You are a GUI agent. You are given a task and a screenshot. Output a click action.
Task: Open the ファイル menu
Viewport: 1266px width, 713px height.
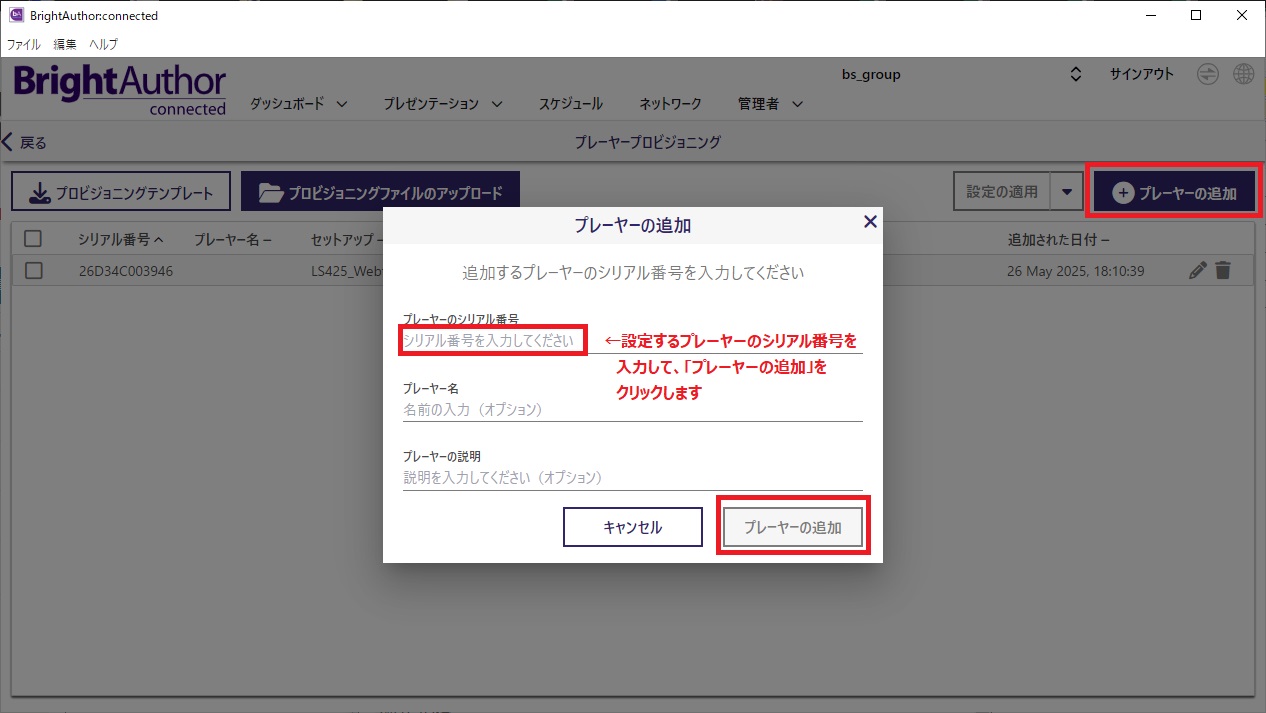pos(24,44)
